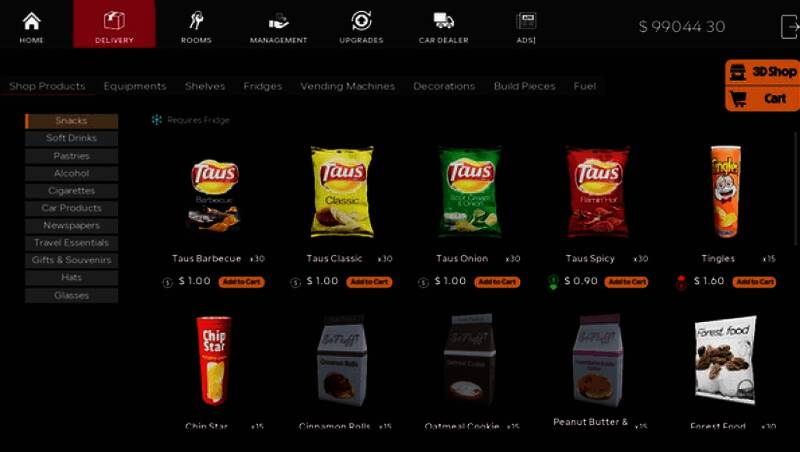This screenshot has height=452, width=800.
Task: Select the Soft Drinks category
Action: coord(71,138)
